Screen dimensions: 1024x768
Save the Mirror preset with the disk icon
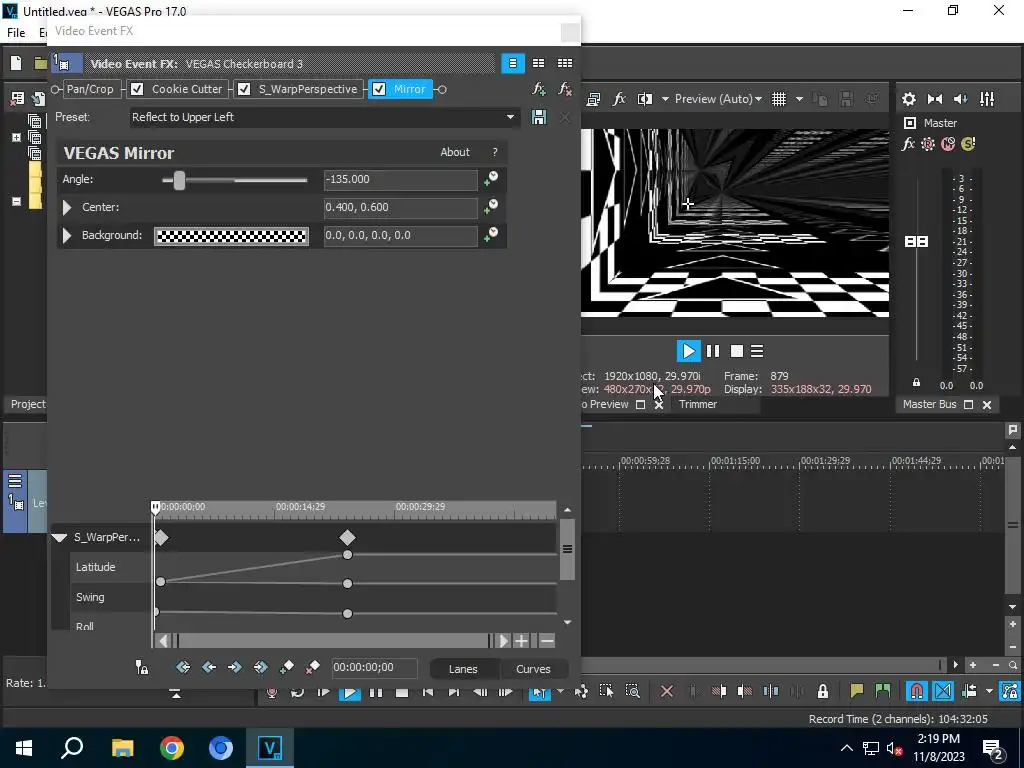(x=539, y=117)
